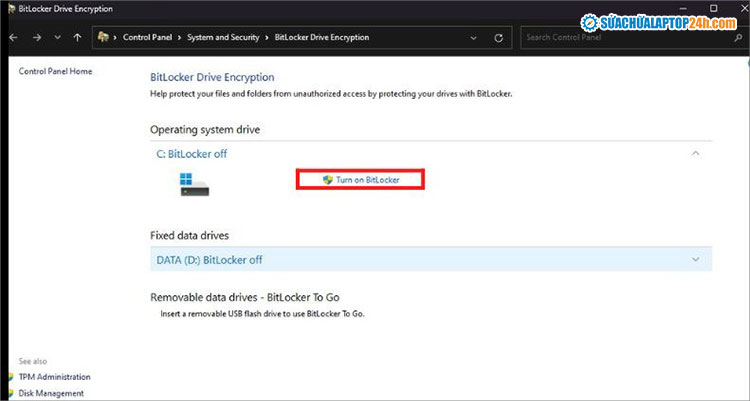The width and height of the screenshot is (750, 401).
Task: Select DATA (D:) BitLocker off row text
Action: [x=210, y=260]
